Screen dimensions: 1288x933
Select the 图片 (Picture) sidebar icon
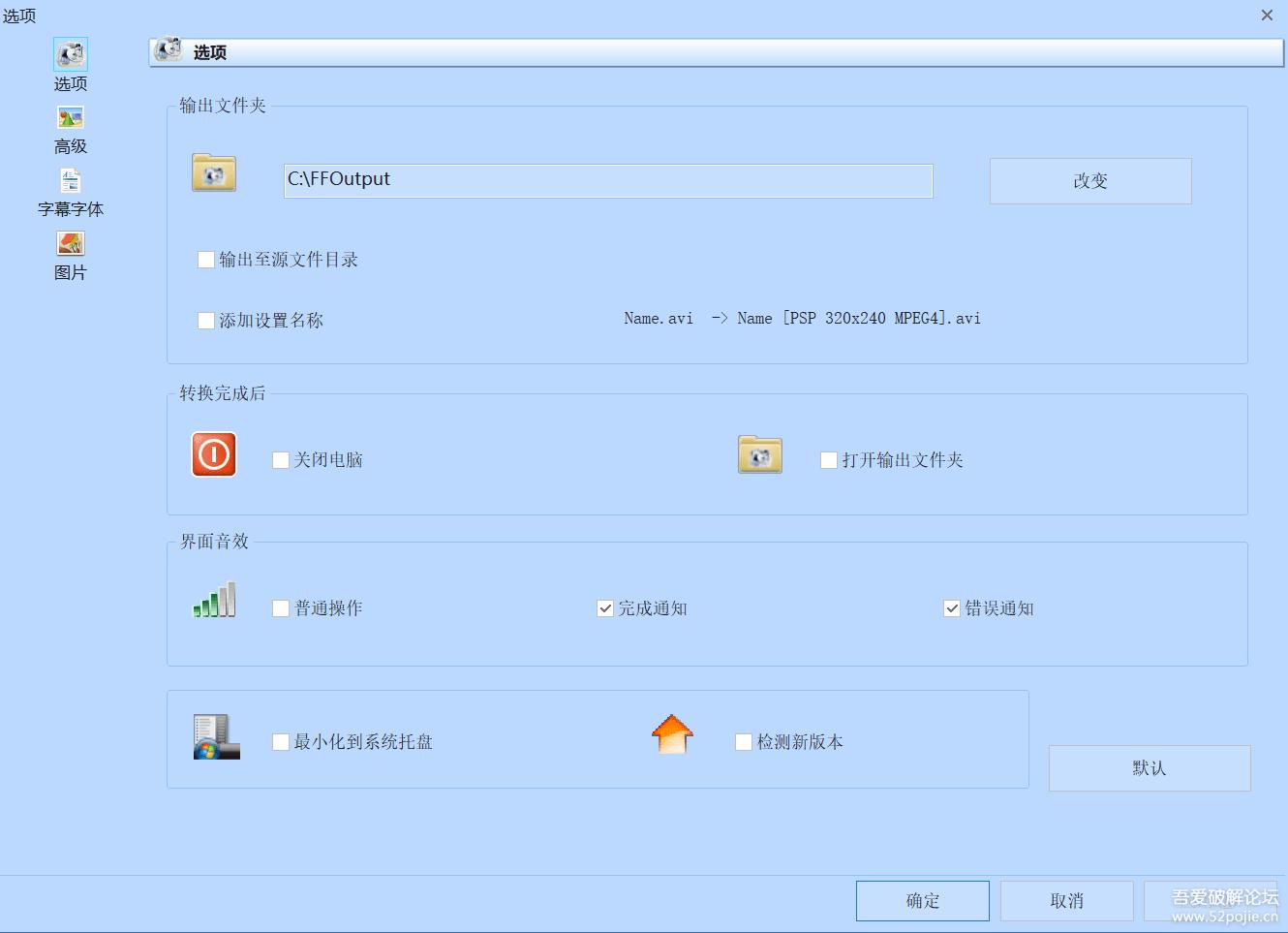(x=69, y=243)
